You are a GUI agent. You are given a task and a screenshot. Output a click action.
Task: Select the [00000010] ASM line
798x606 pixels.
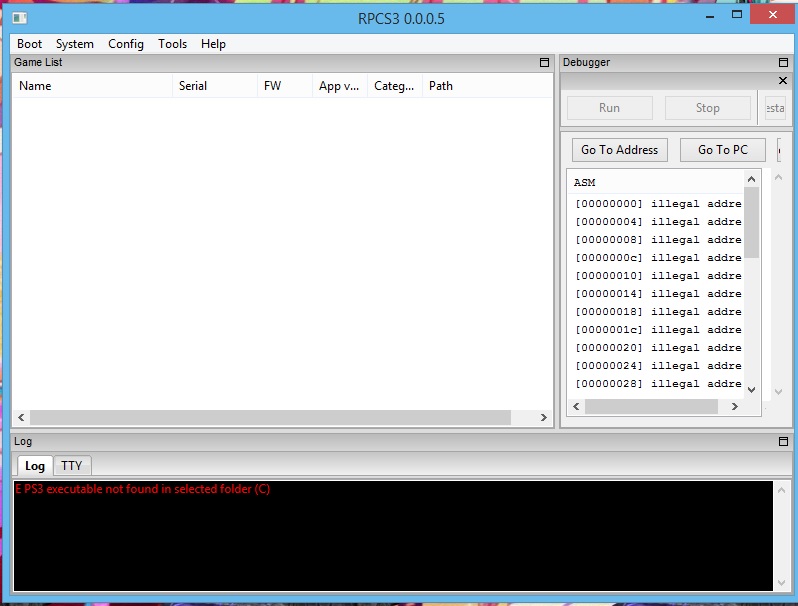click(658, 276)
